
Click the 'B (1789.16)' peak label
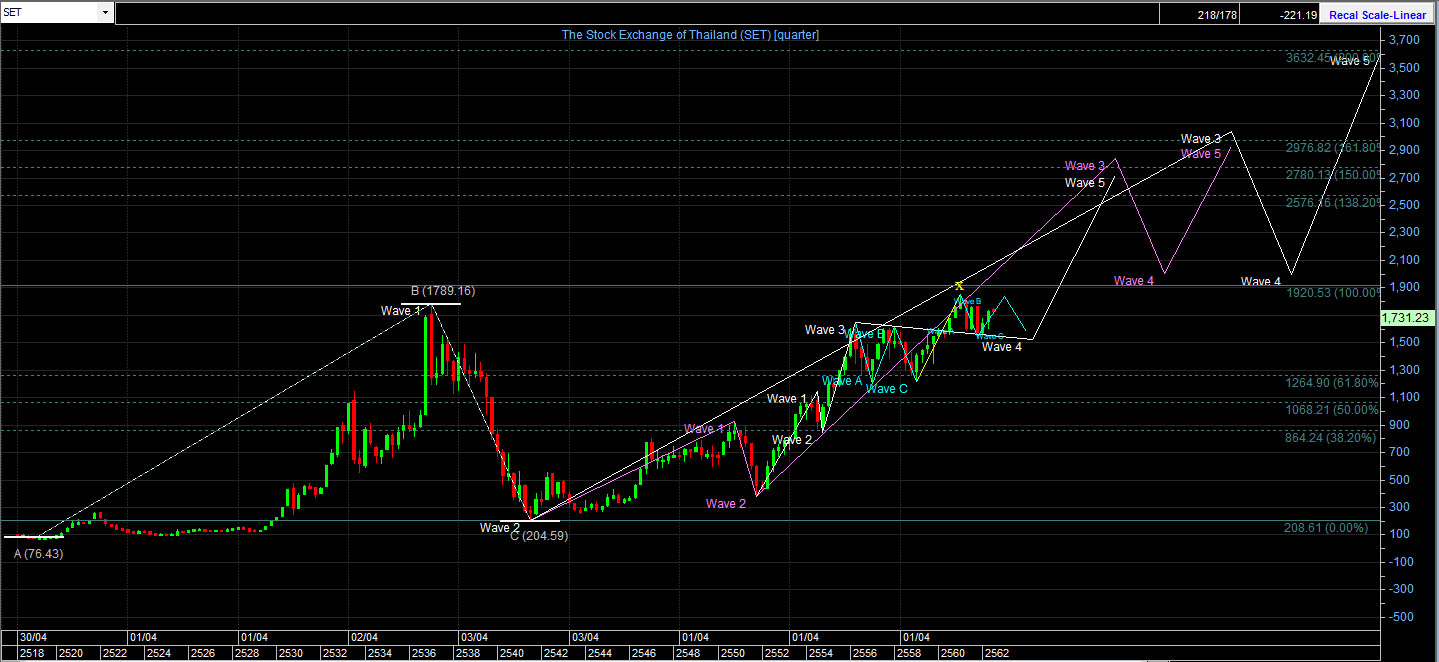coord(442,291)
